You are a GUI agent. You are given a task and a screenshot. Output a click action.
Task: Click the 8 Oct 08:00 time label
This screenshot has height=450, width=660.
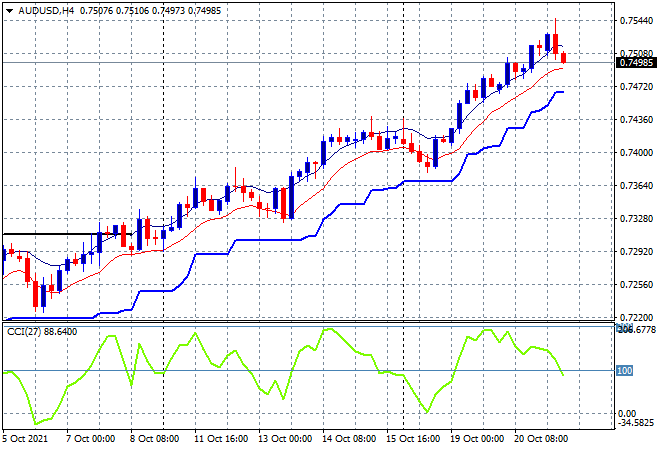pos(154,439)
